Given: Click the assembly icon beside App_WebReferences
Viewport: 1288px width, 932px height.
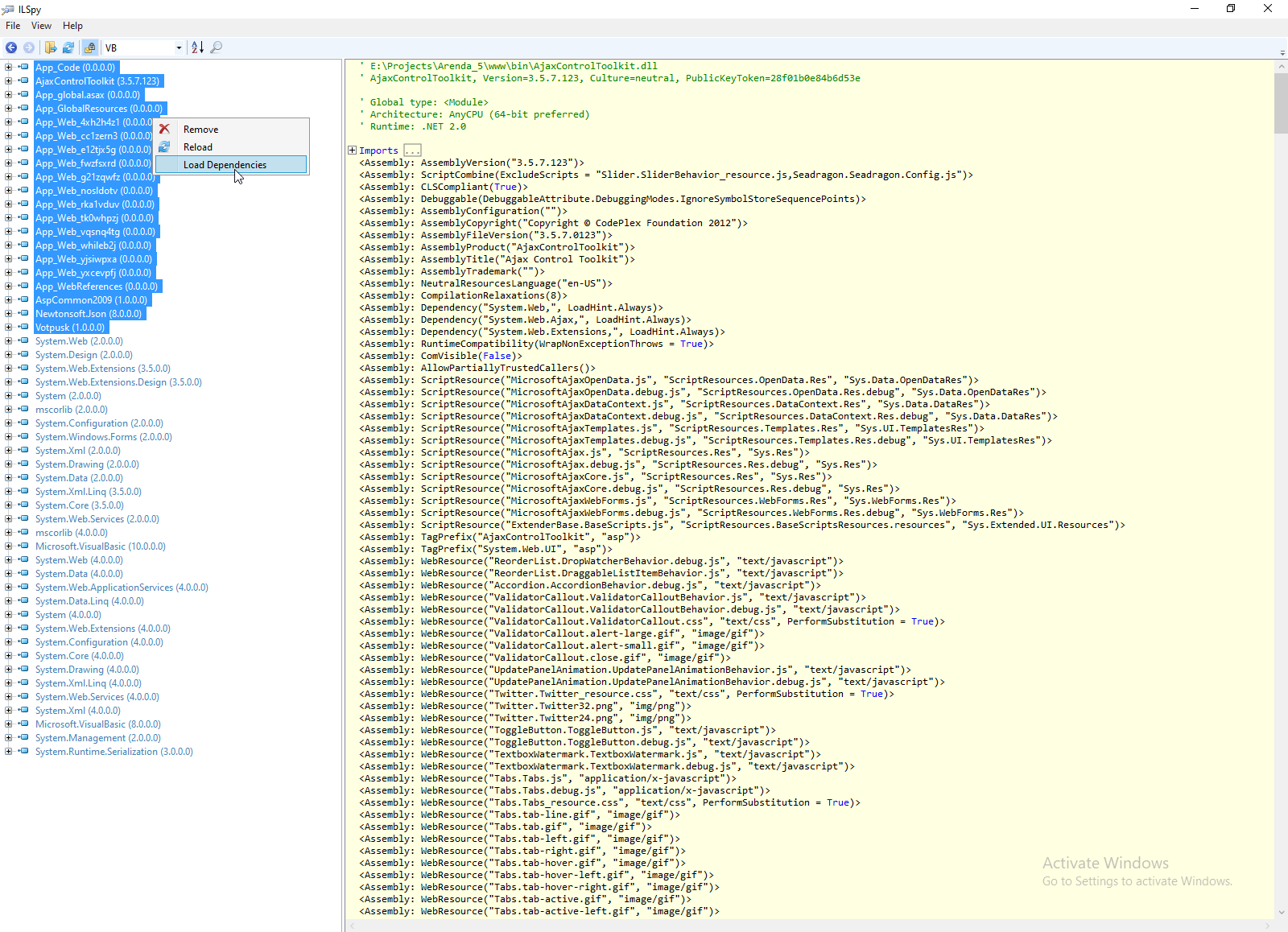Looking at the screenshot, I should 23,287.
